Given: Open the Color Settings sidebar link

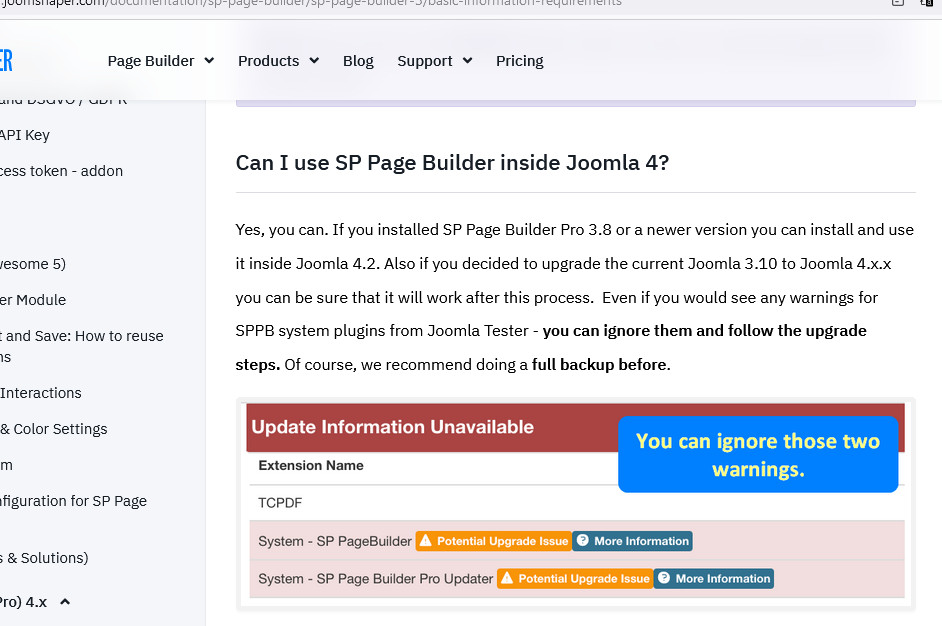Looking at the screenshot, I should pos(54,429).
